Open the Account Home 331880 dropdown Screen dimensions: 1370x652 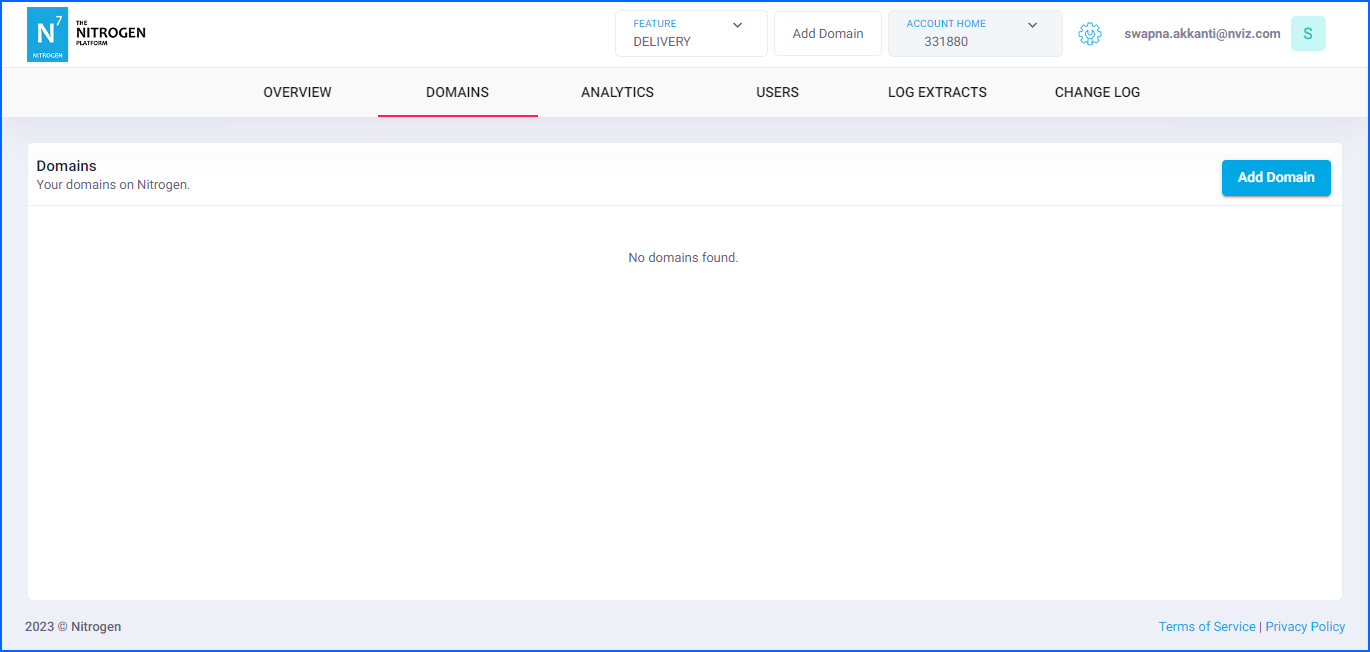[974, 34]
